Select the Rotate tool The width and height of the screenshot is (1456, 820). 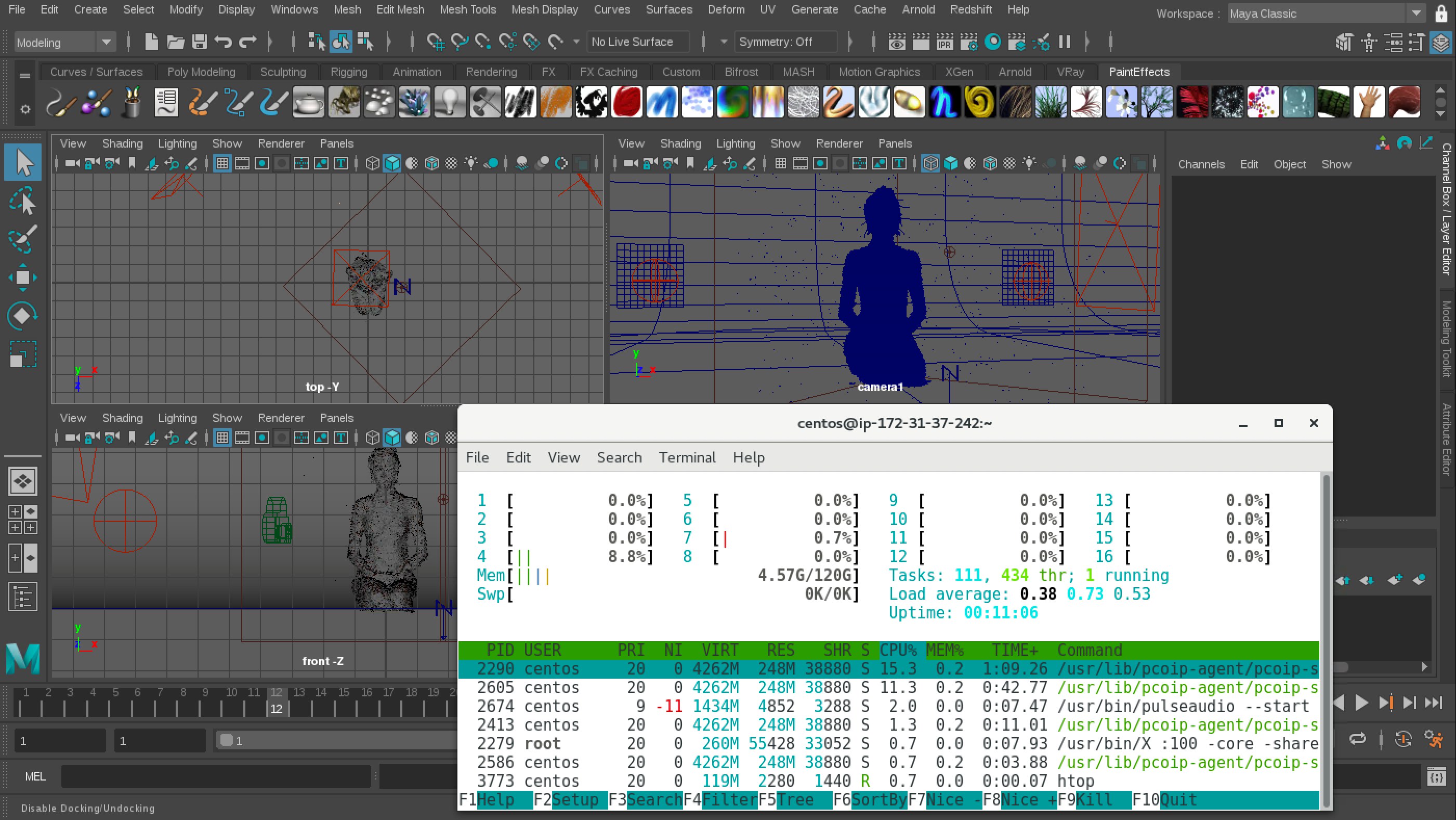coord(22,315)
